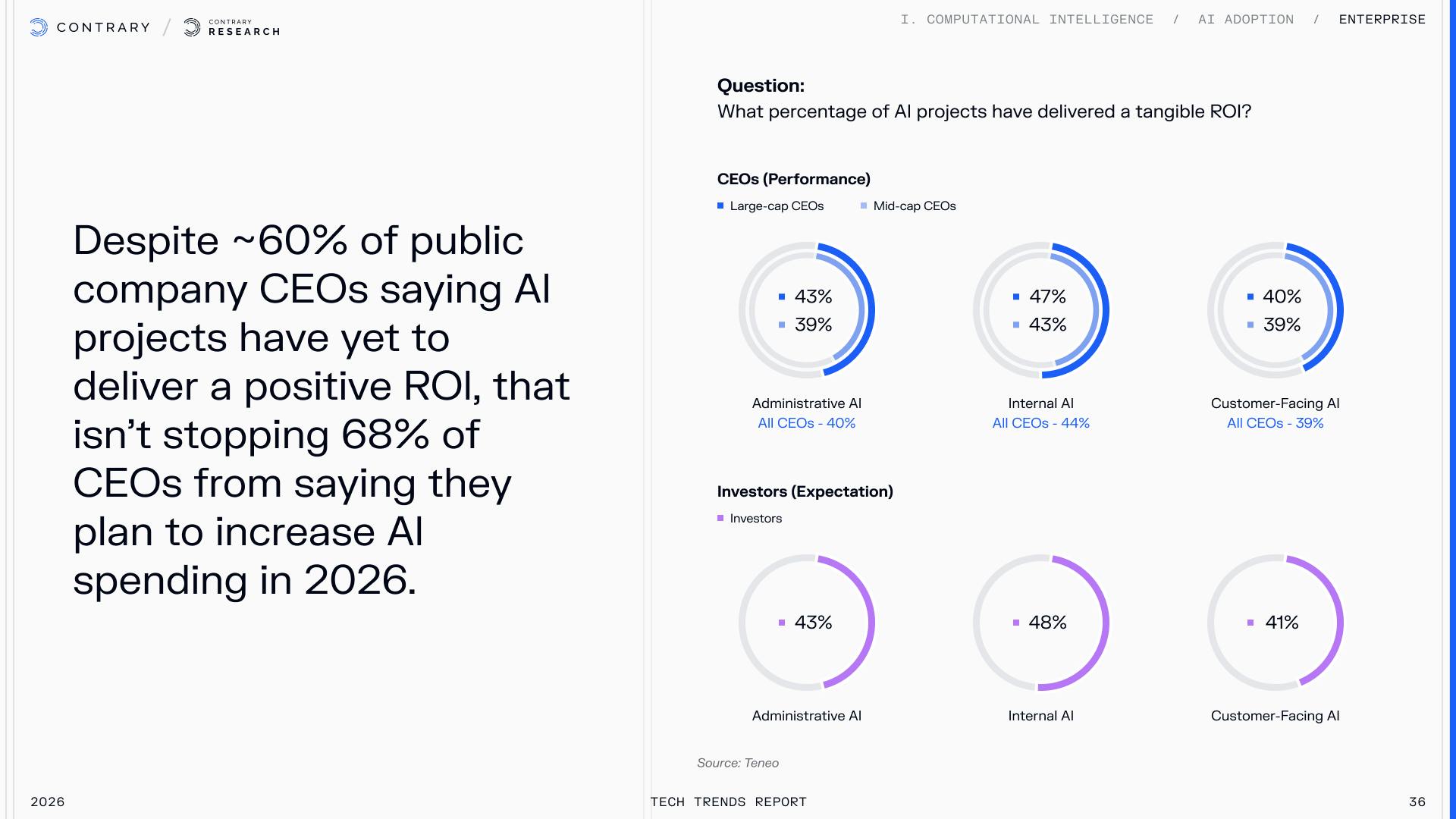Click the Mid-cap CEOs legend square
The image size is (1456, 819).
(864, 206)
